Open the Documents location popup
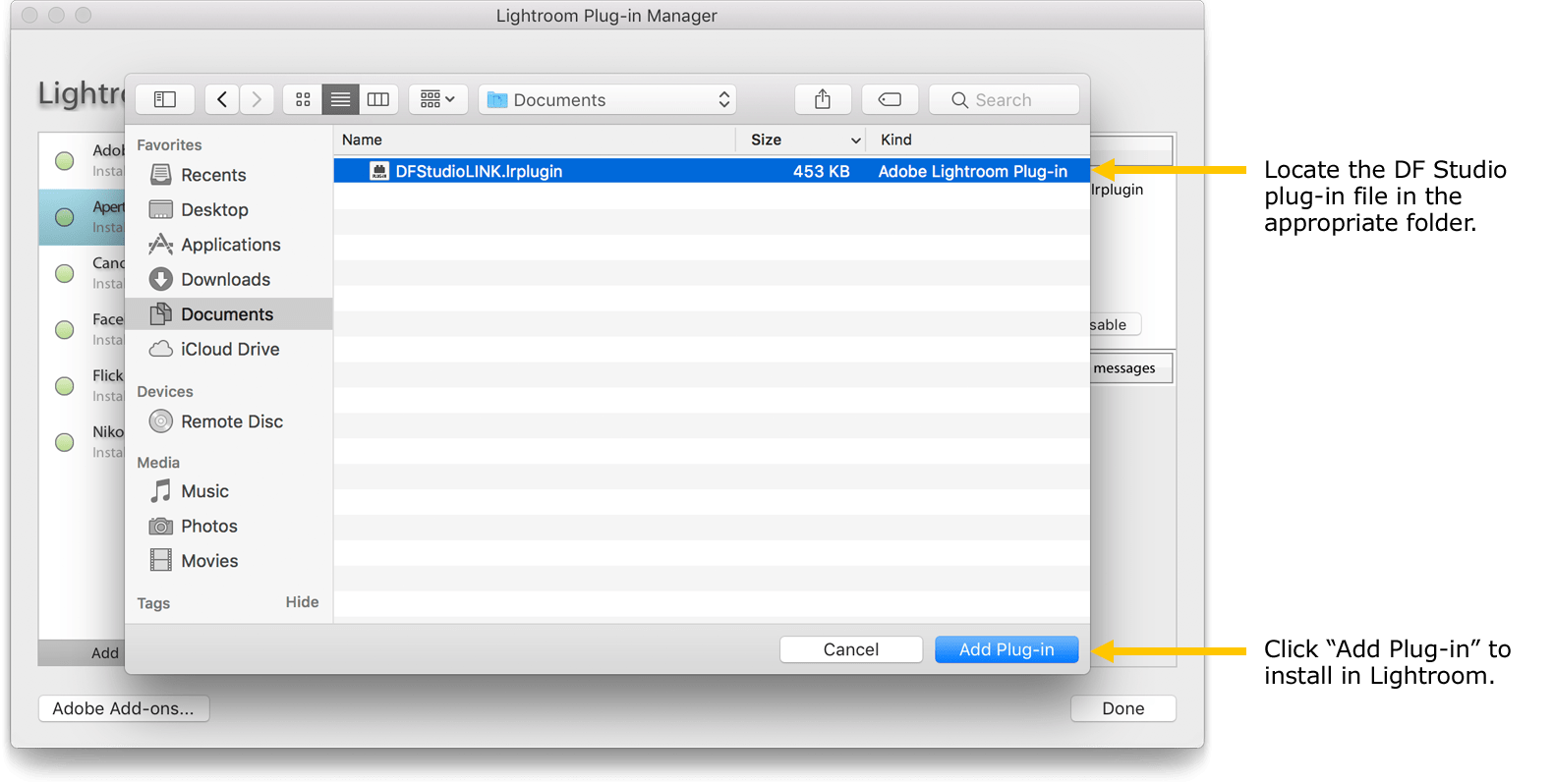Screen dimensions: 1553x784 point(607,99)
